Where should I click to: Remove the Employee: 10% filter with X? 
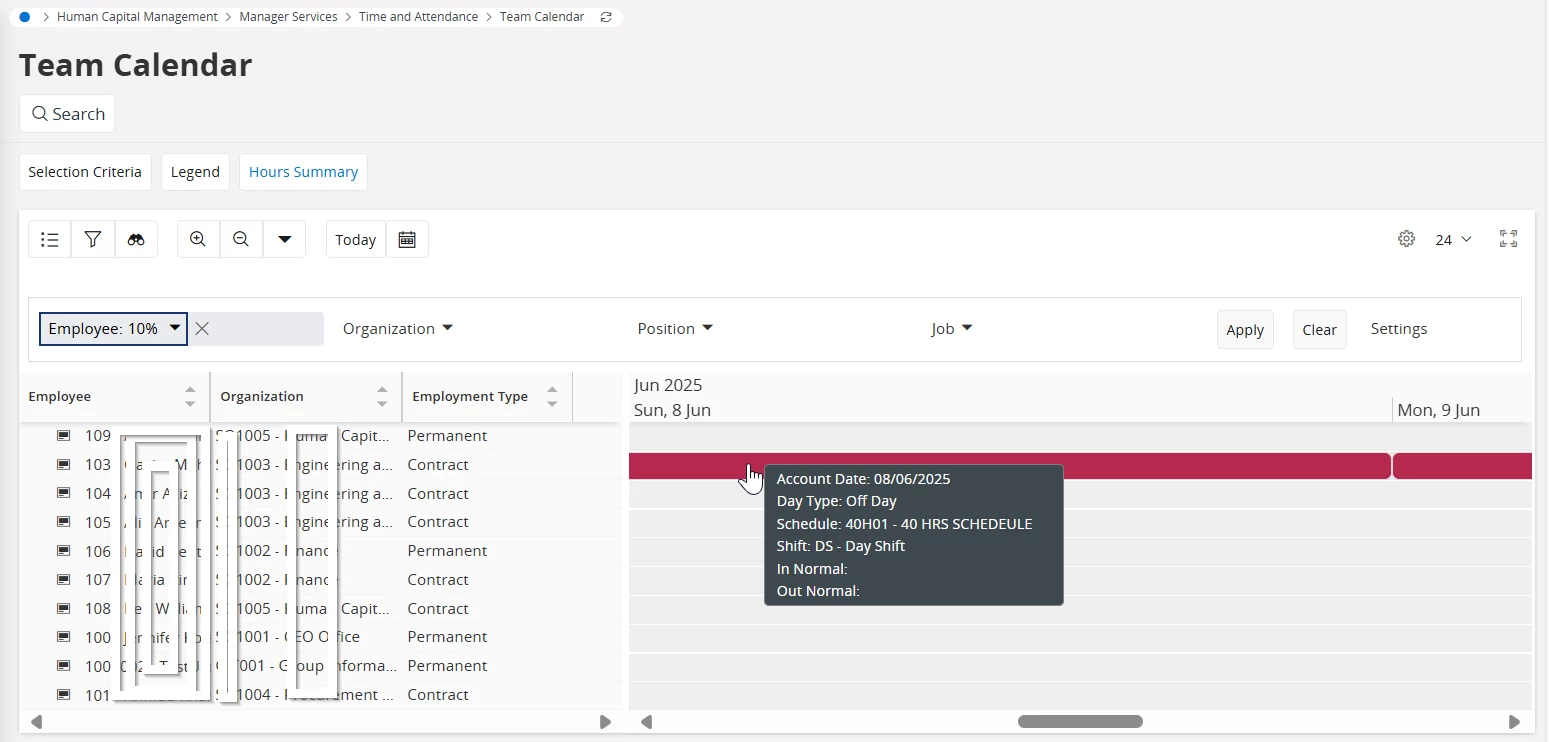202,329
